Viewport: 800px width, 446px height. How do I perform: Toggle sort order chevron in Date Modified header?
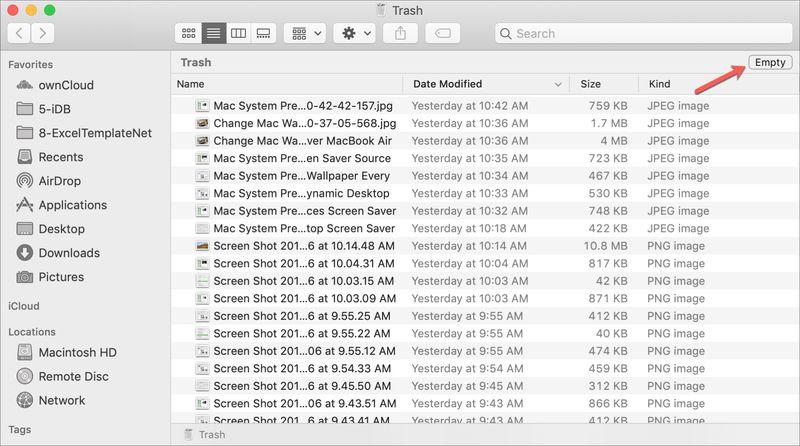558,85
